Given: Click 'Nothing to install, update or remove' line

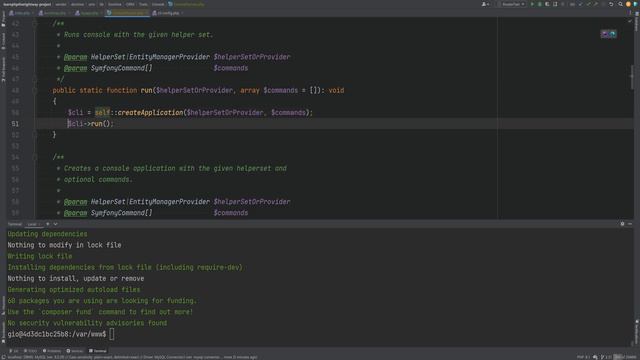Looking at the screenshot, I should pyautogui.click(x=76, y=278).
